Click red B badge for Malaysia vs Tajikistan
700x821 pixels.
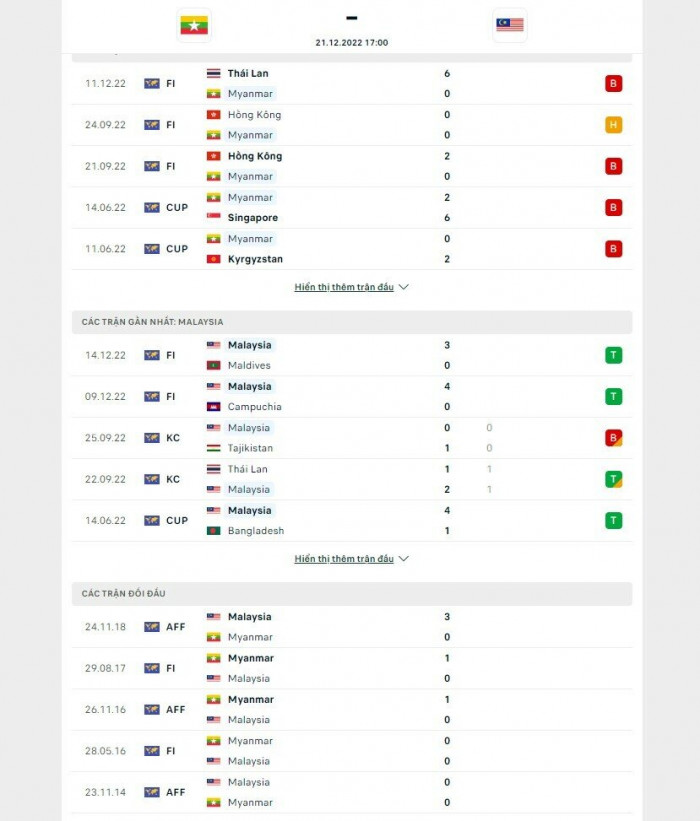pyautogui.click(x=613, y=438)
